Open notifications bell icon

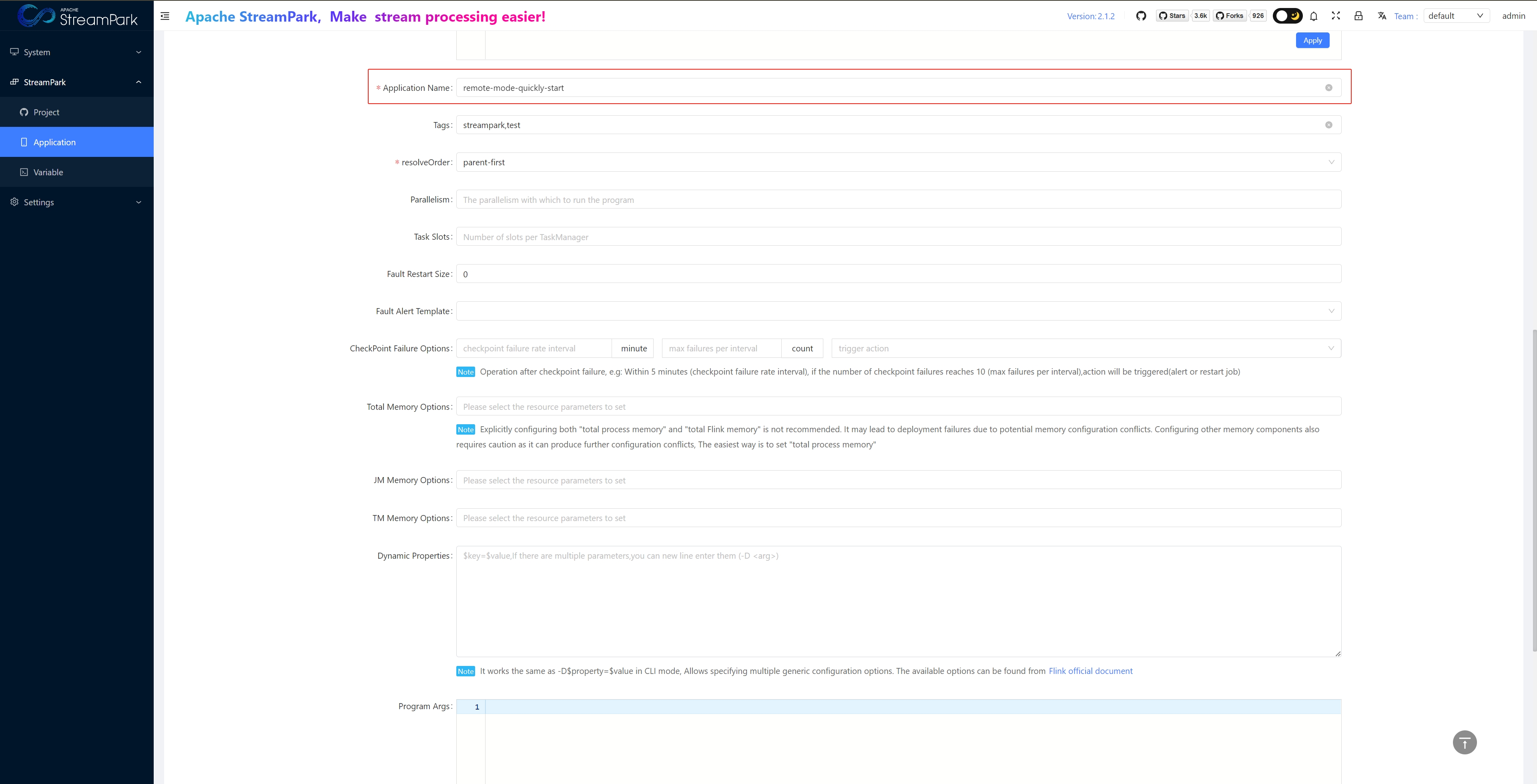1313,16
